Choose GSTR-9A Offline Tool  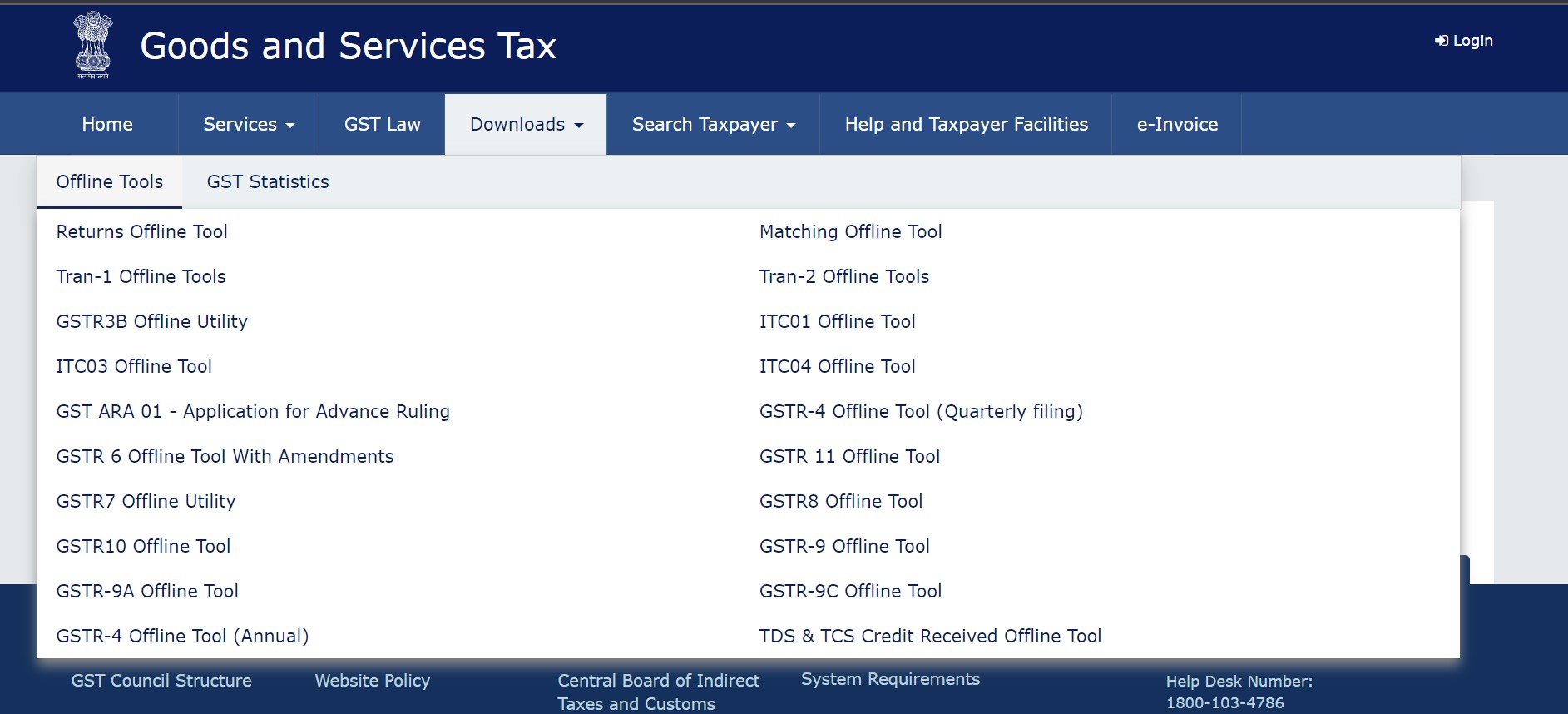tap(147, 591)
